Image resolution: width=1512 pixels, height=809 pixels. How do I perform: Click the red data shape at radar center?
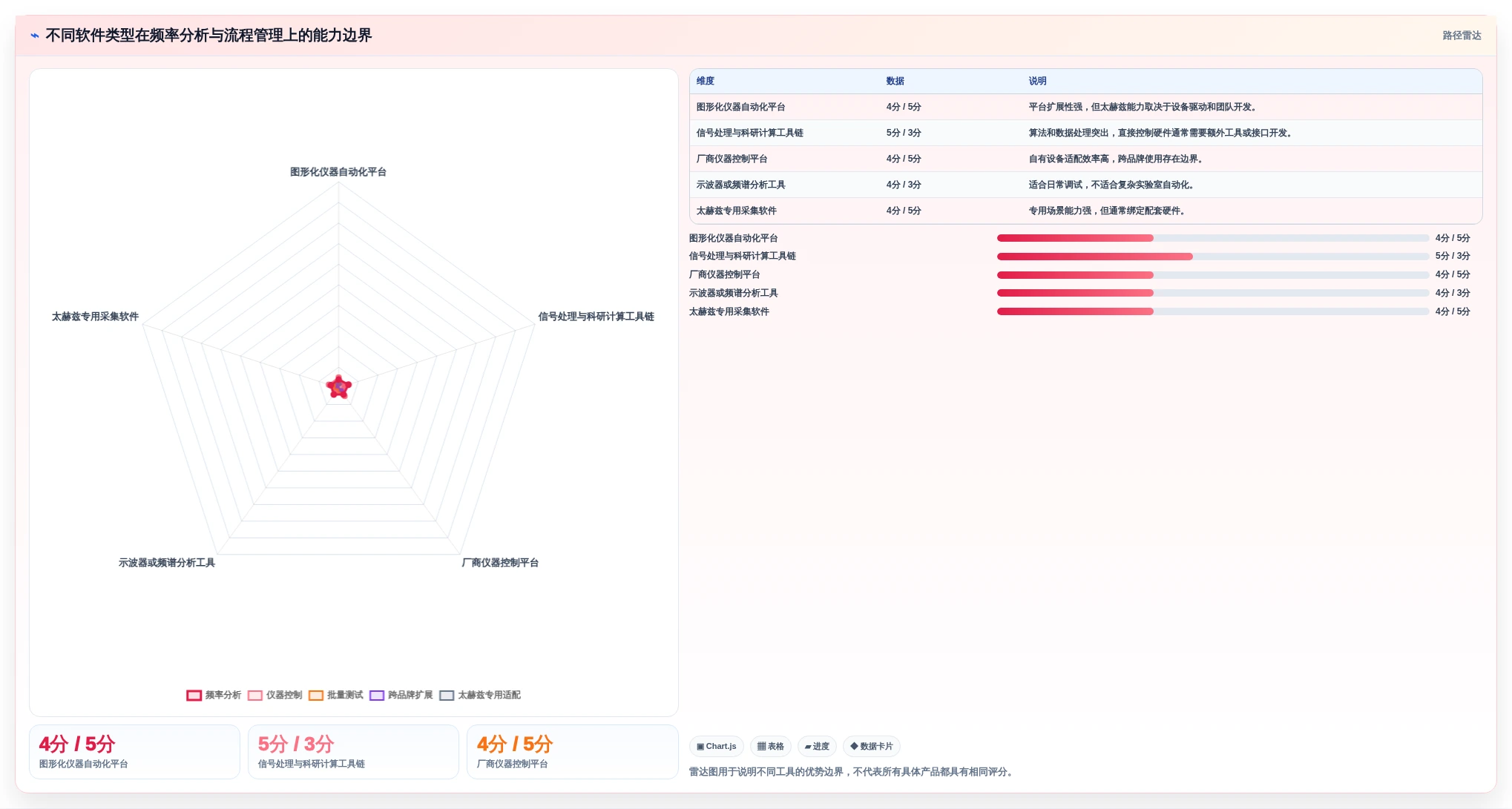(x=339, y=387)
